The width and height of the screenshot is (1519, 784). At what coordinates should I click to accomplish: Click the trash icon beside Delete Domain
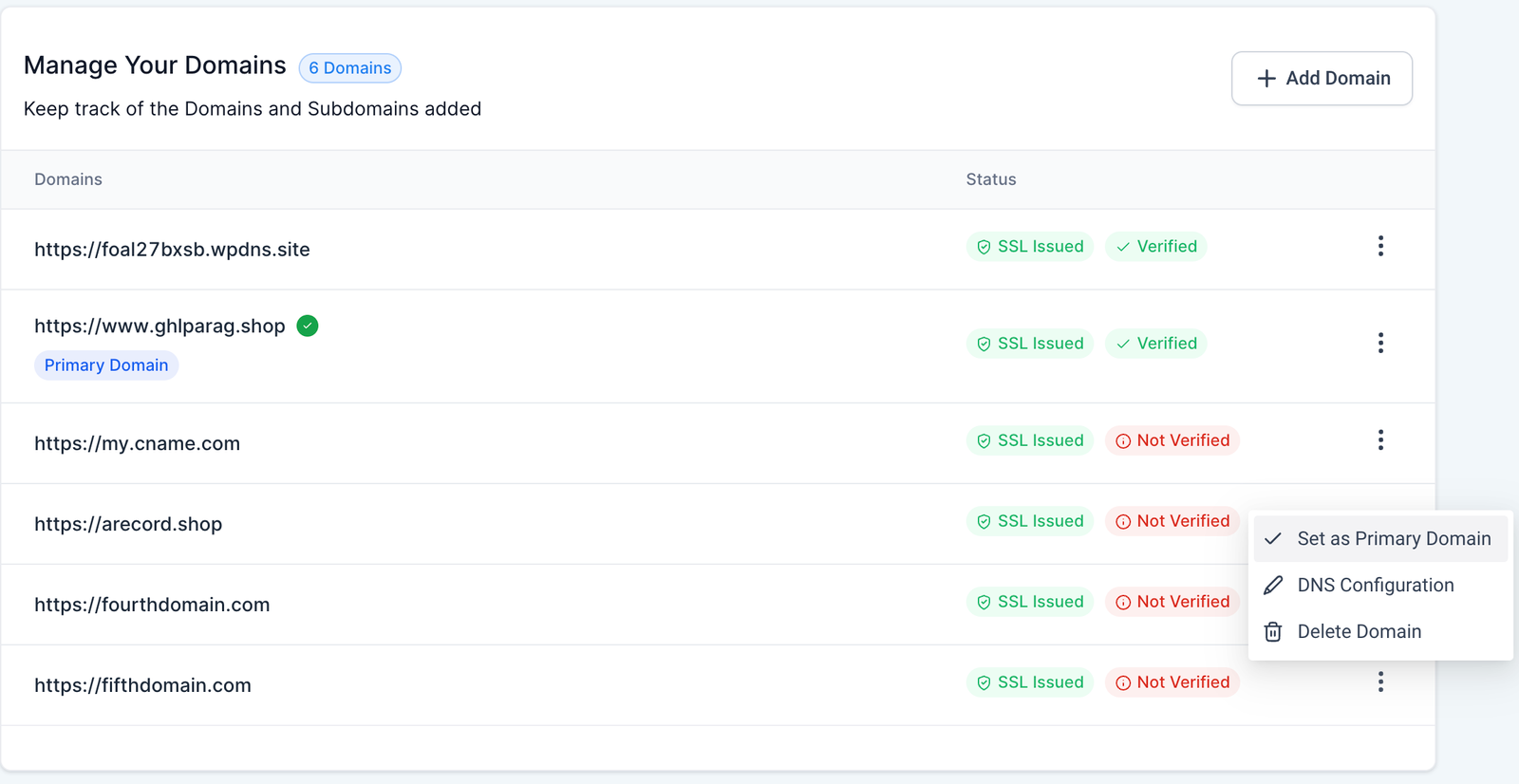(x=1273, y=632)
